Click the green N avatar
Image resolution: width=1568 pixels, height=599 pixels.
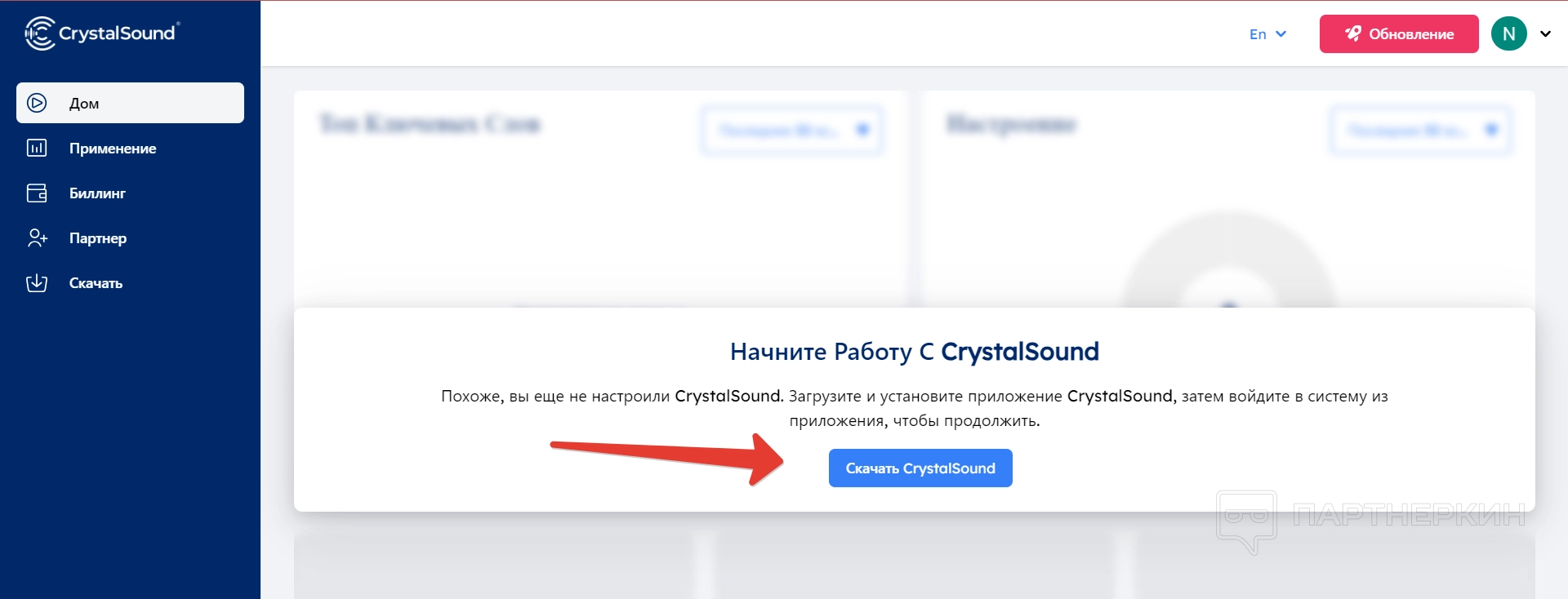1508,33
